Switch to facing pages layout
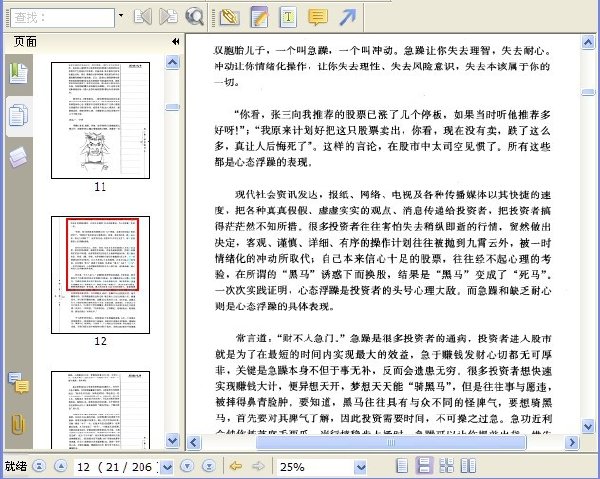 pyautogui.click(x=468, y=466)
